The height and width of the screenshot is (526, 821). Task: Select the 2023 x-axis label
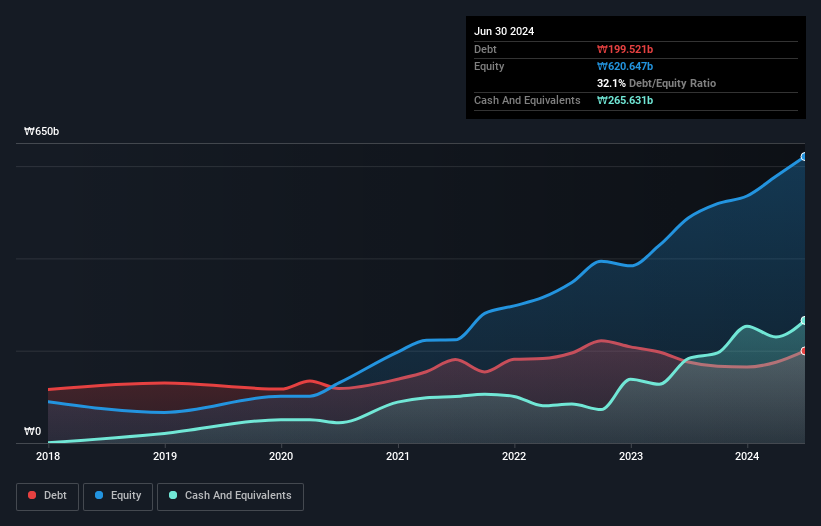point(631,456)
